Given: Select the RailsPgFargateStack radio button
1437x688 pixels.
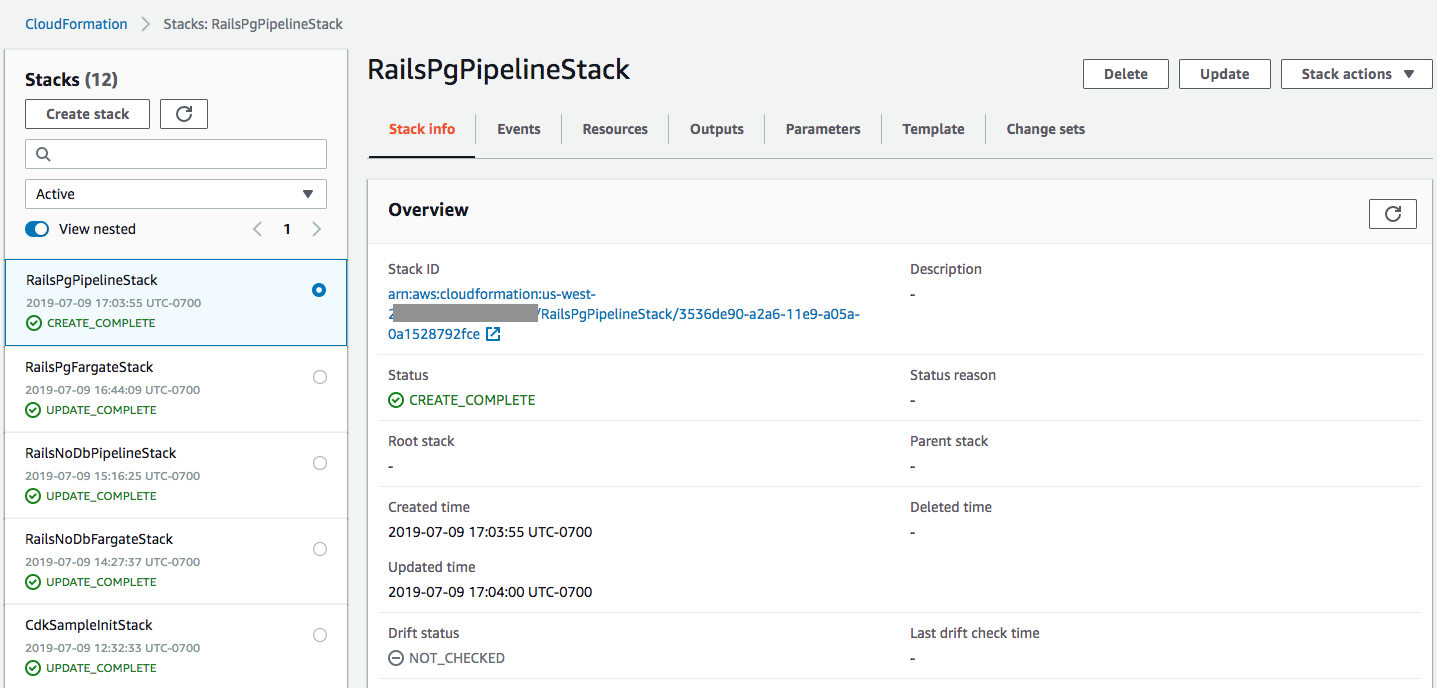Looking at the screenshot, I should [x=320, y=377].
